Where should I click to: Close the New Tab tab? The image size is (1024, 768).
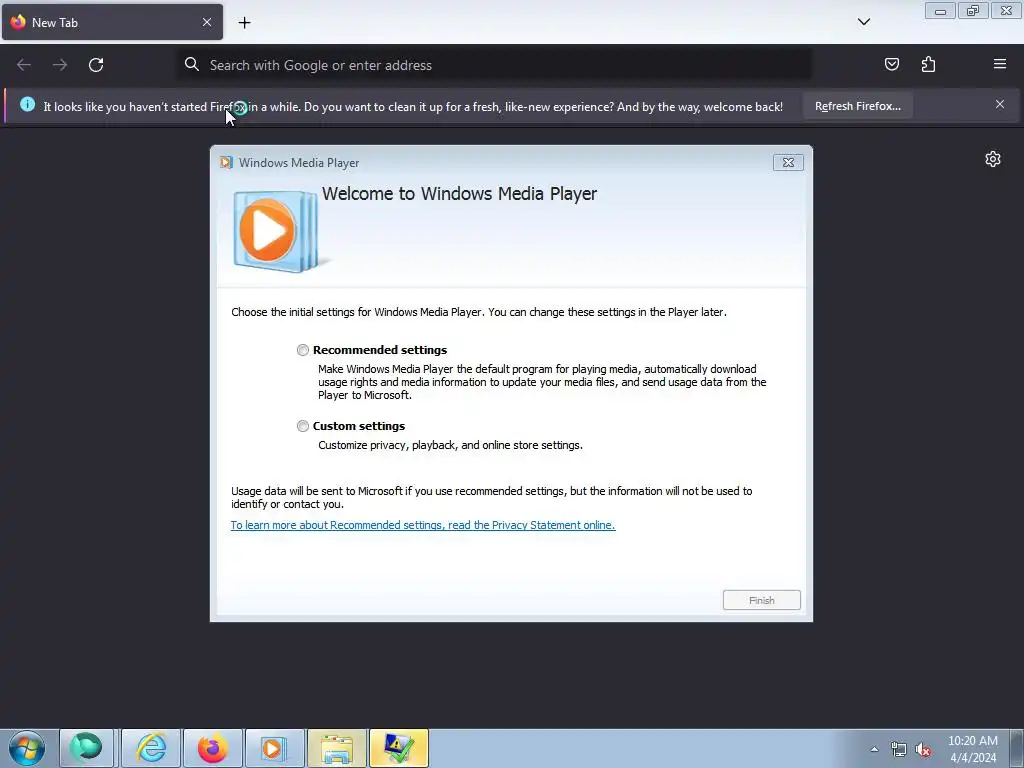tap(206, 22)
